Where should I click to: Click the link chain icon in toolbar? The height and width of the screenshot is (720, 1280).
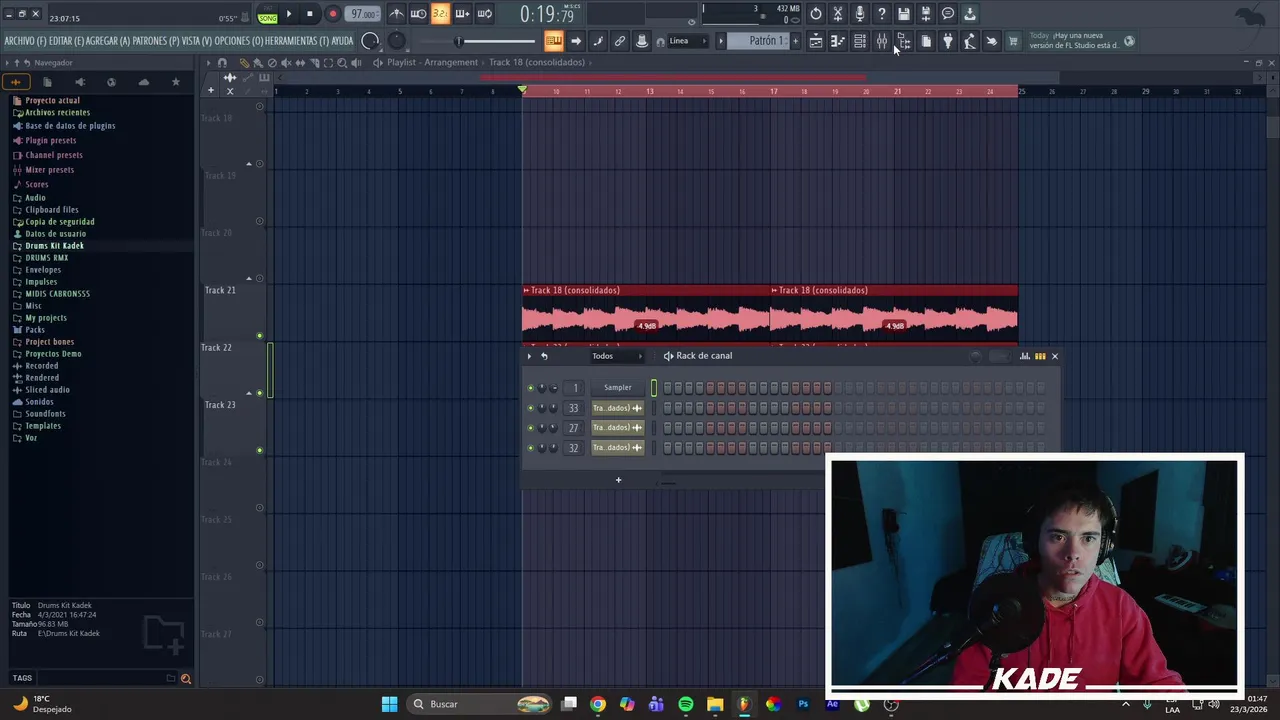click(x=620, y=41)
